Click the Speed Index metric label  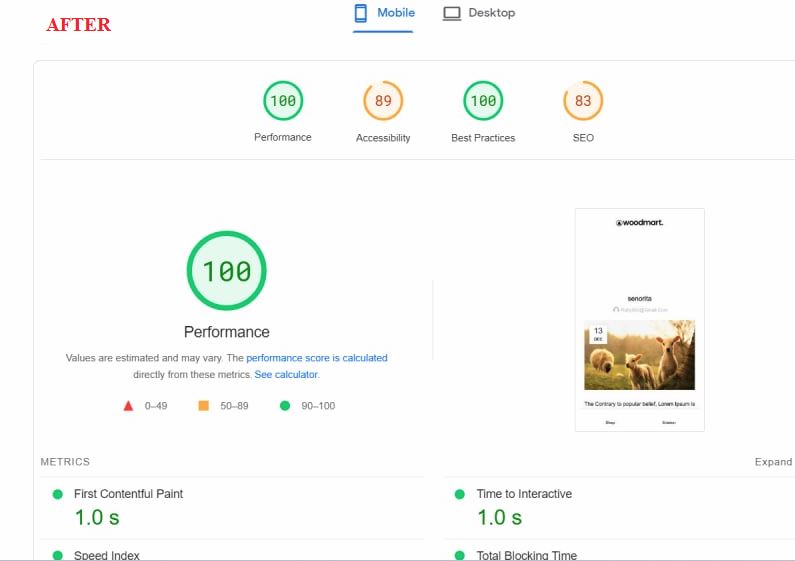pos(106,555)
